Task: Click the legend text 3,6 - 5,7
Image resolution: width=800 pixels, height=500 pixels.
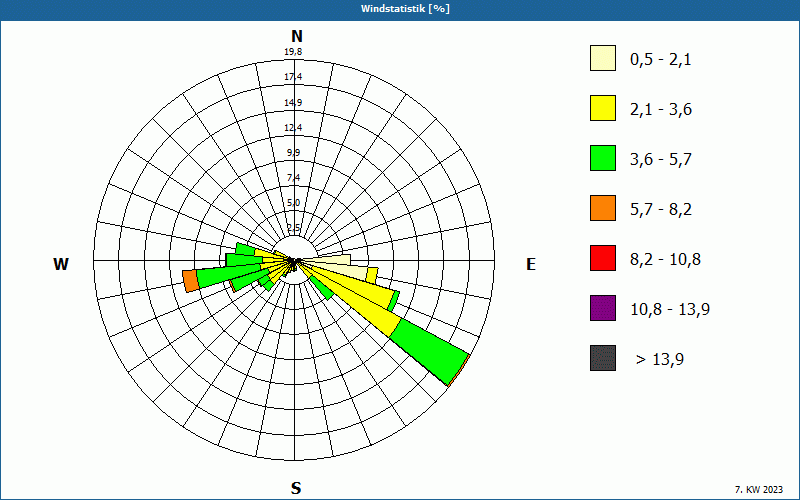Action: 661,160
